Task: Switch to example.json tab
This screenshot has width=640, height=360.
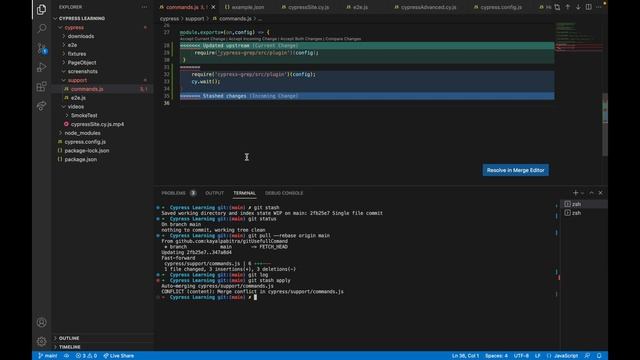Action: point(247,7)
